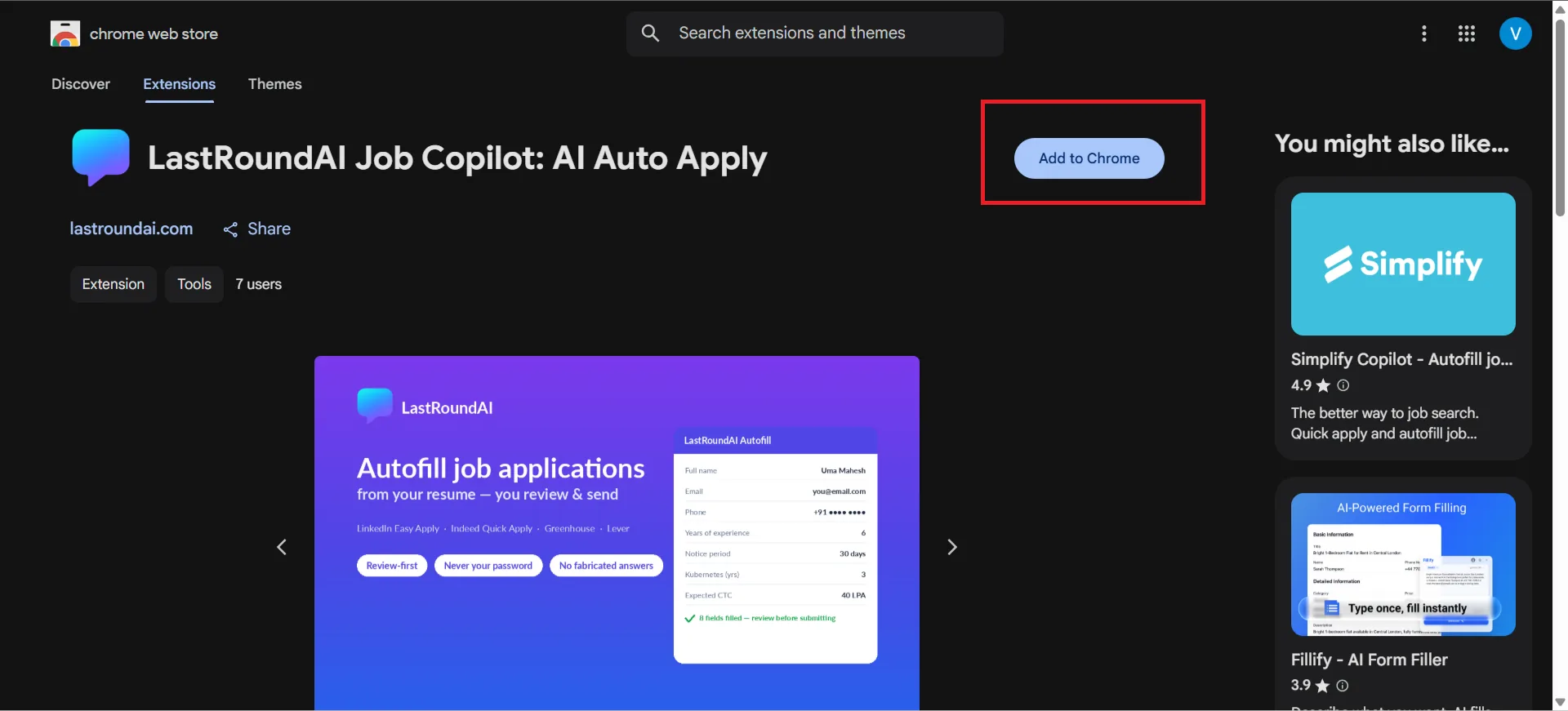Screen dimensions: 1568x711
Task: Click the Chrome Web Store logo icon
Action: click(65, 33)
